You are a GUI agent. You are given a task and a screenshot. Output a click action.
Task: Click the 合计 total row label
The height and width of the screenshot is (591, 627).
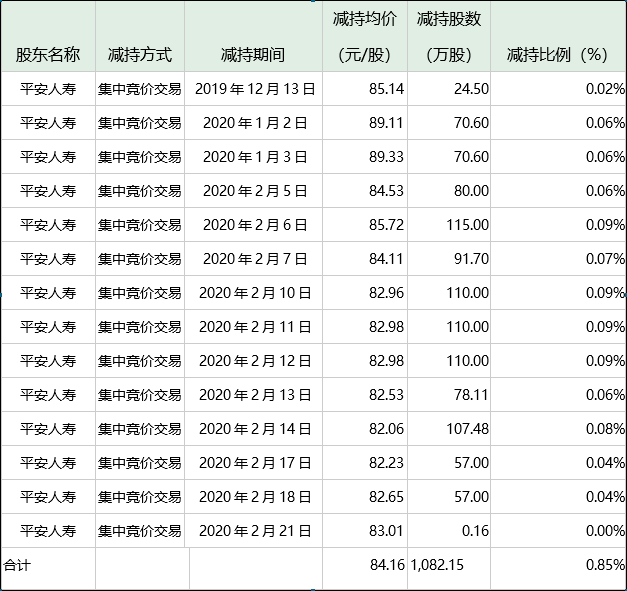coord(16,565)
